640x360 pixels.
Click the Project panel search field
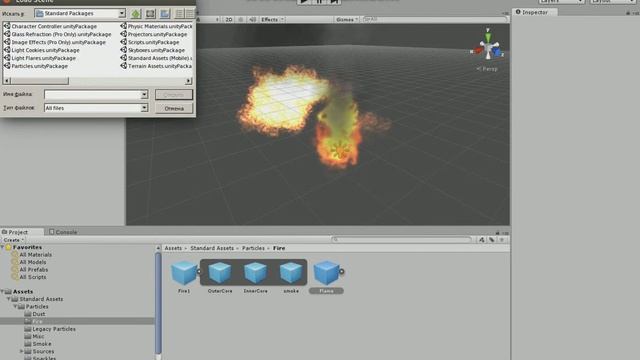(x=402, y=240)
